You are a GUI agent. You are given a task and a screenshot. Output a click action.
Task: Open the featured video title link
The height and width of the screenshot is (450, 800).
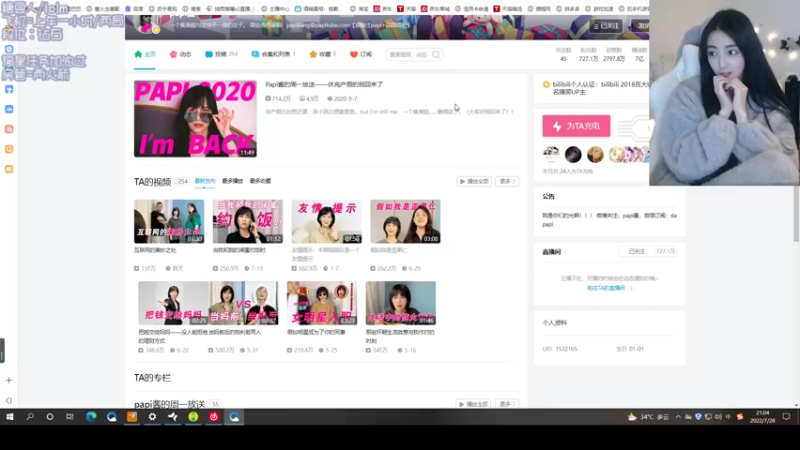click(x=324, y=84)
